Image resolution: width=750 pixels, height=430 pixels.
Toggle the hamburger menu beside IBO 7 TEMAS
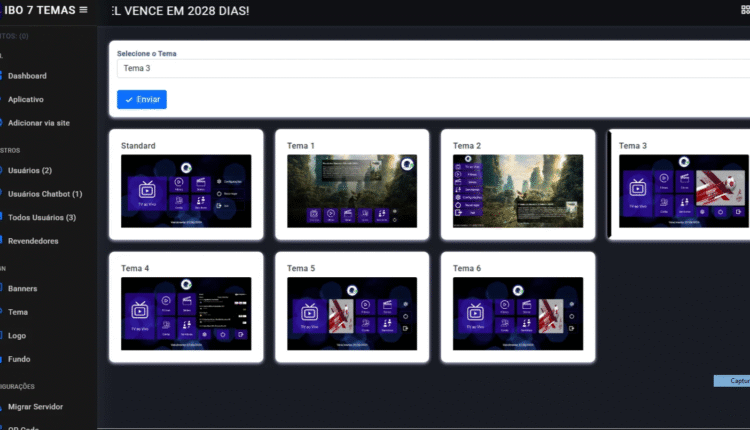point(83,10)
